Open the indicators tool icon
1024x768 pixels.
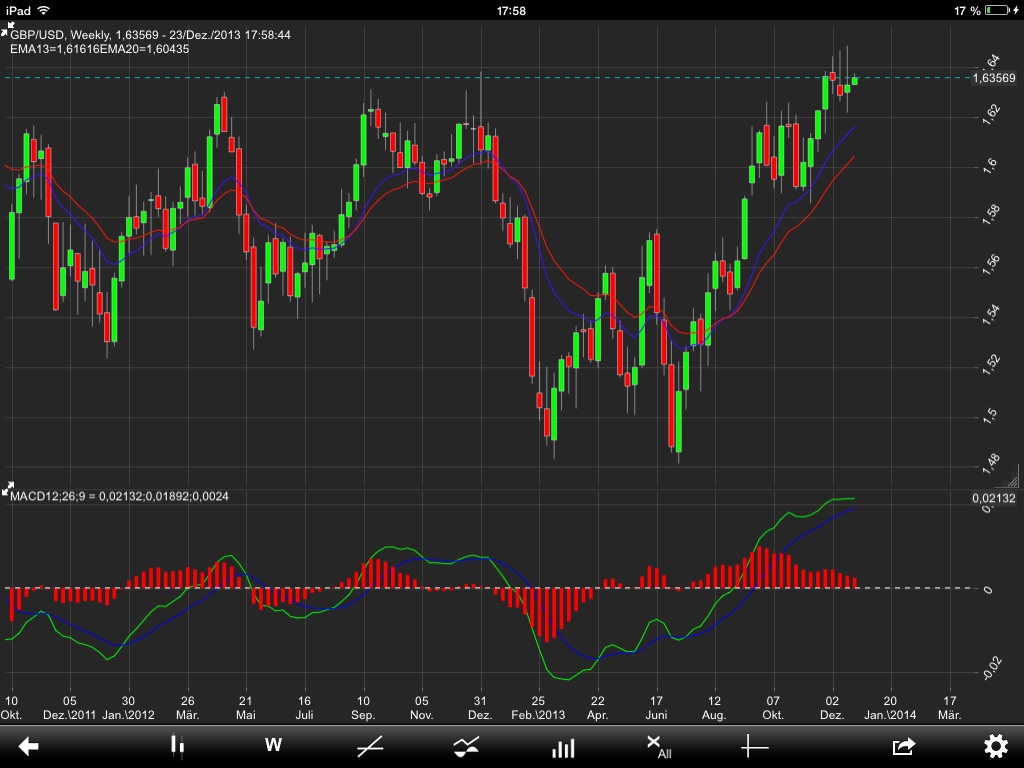pyautogui.click(x=465, y=746)
